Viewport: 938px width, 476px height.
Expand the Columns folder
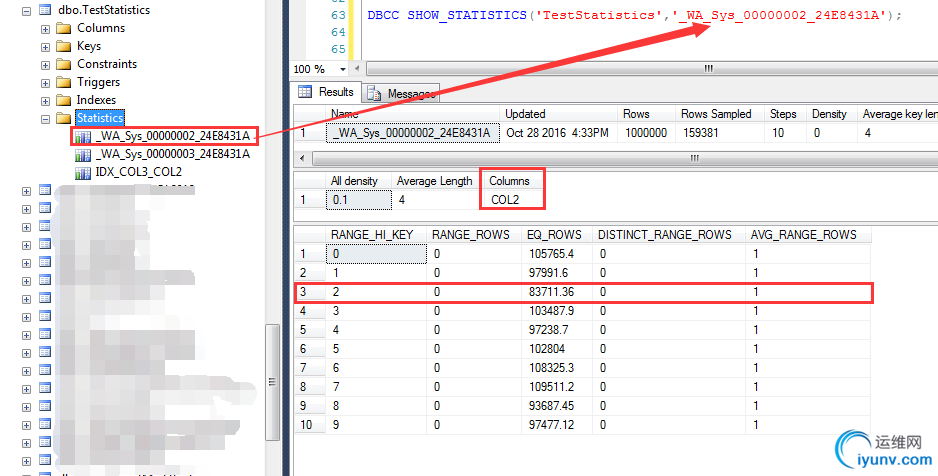pos(45,29)
